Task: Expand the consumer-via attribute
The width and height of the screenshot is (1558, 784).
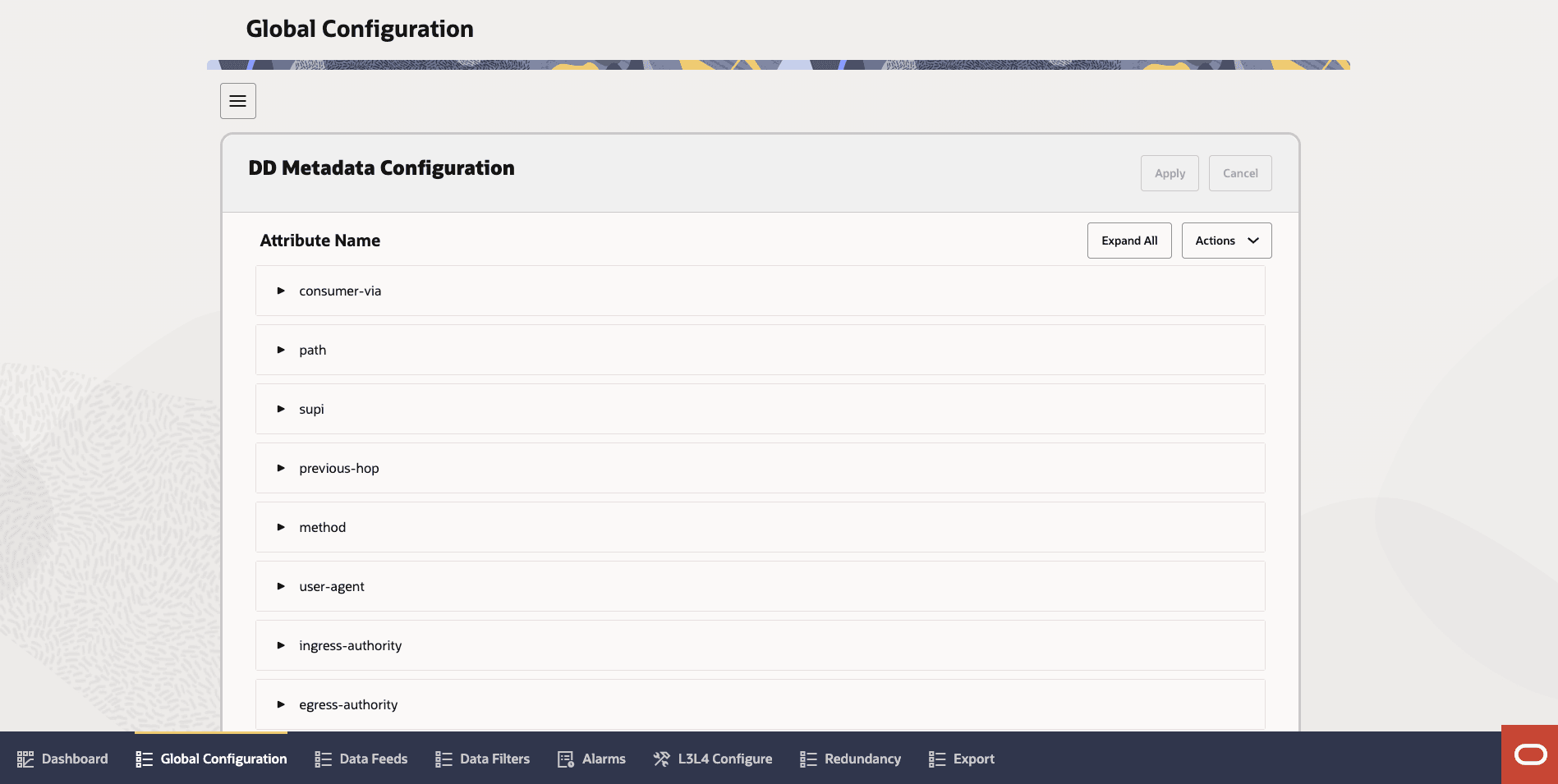Action: click(280, 291)
